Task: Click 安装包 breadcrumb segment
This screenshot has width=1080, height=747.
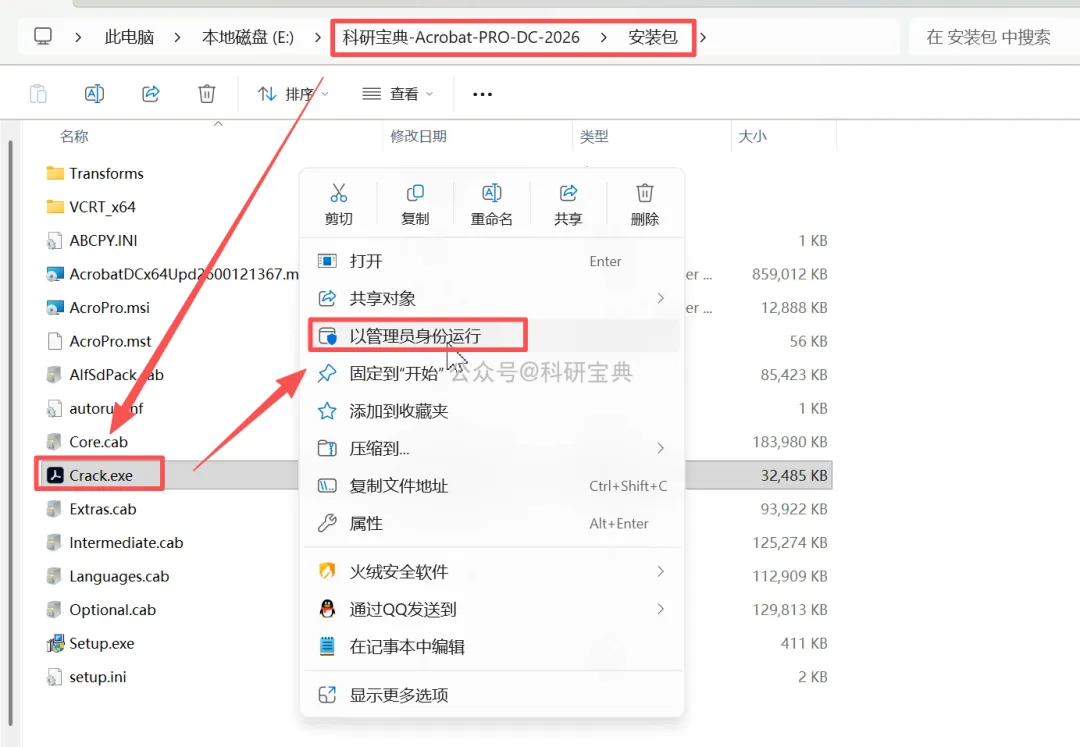Action: pyautogui.click(x=652, y=37)
